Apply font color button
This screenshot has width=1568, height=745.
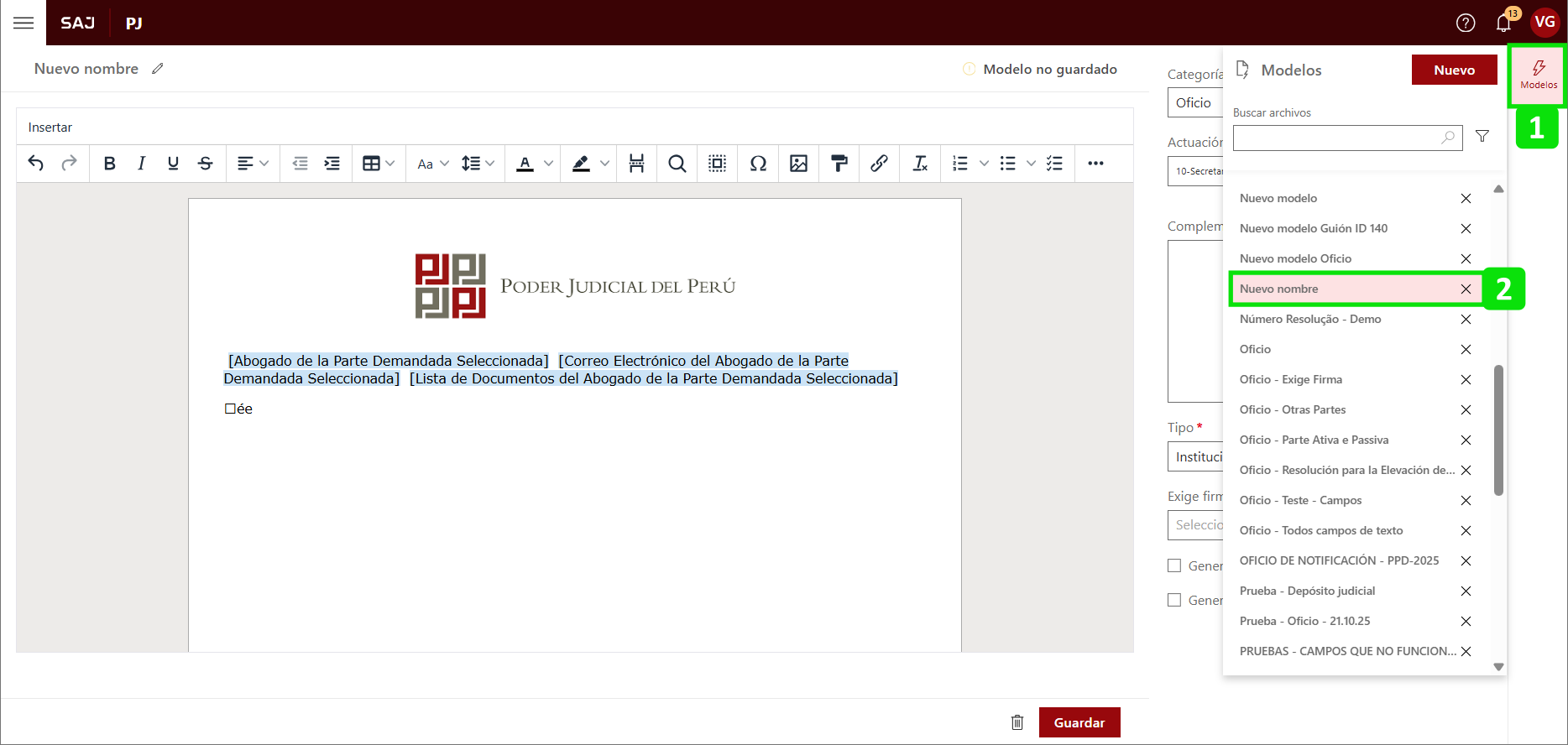coord(525,164)
